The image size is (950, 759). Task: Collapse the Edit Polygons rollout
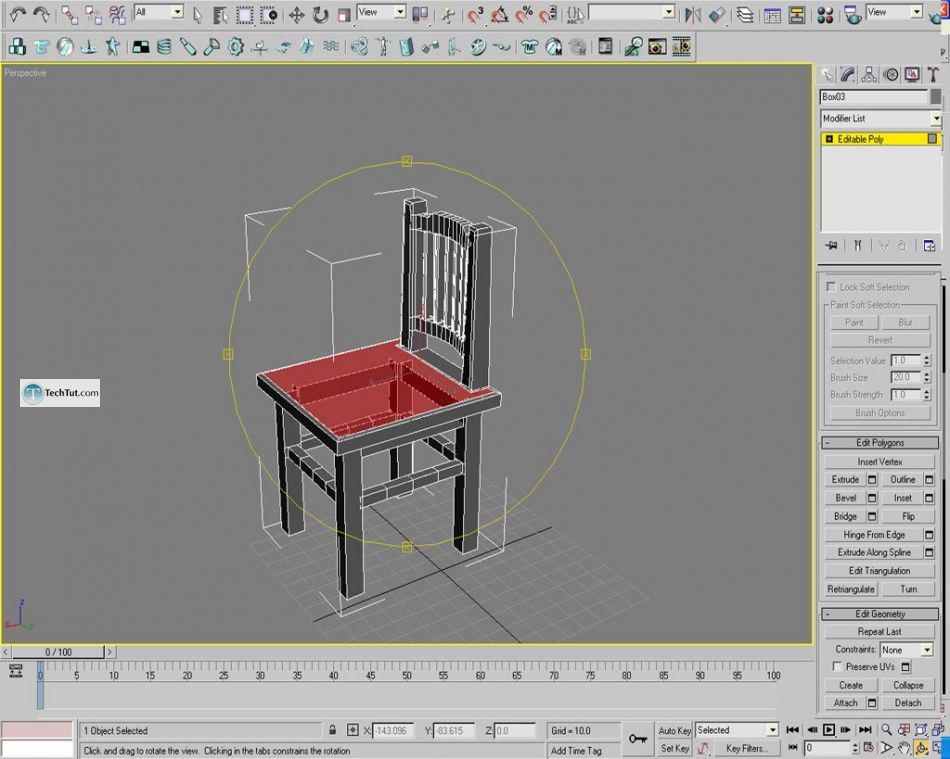pos(880,443)
